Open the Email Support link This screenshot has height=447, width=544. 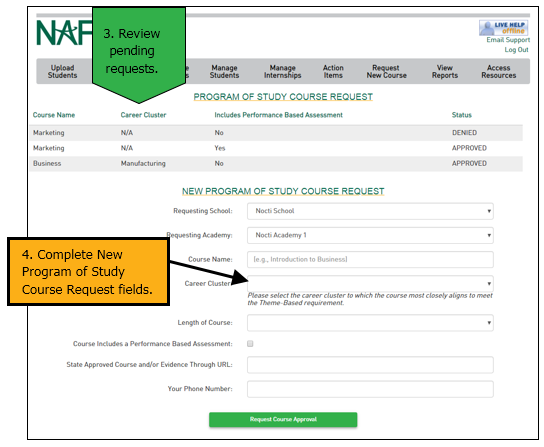pos(508,40)
